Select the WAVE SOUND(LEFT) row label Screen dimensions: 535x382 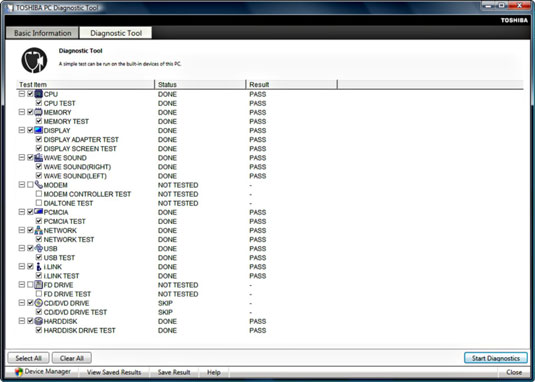click(75, 176)
